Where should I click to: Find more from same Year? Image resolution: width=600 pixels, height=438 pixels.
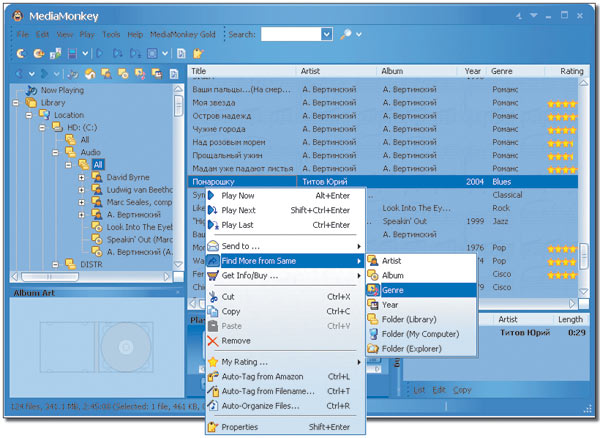(x=421, y=305)
